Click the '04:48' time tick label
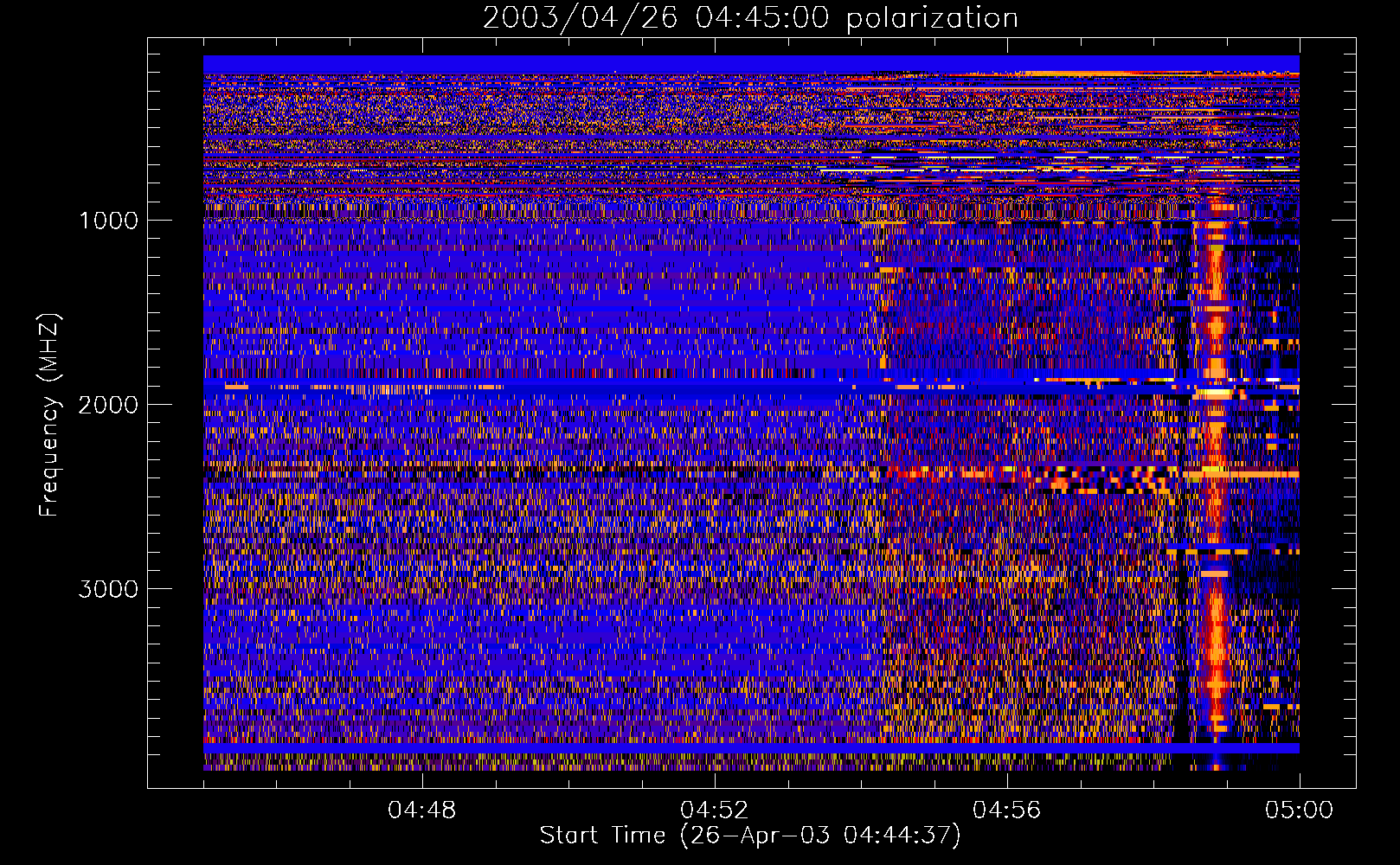 422,811
